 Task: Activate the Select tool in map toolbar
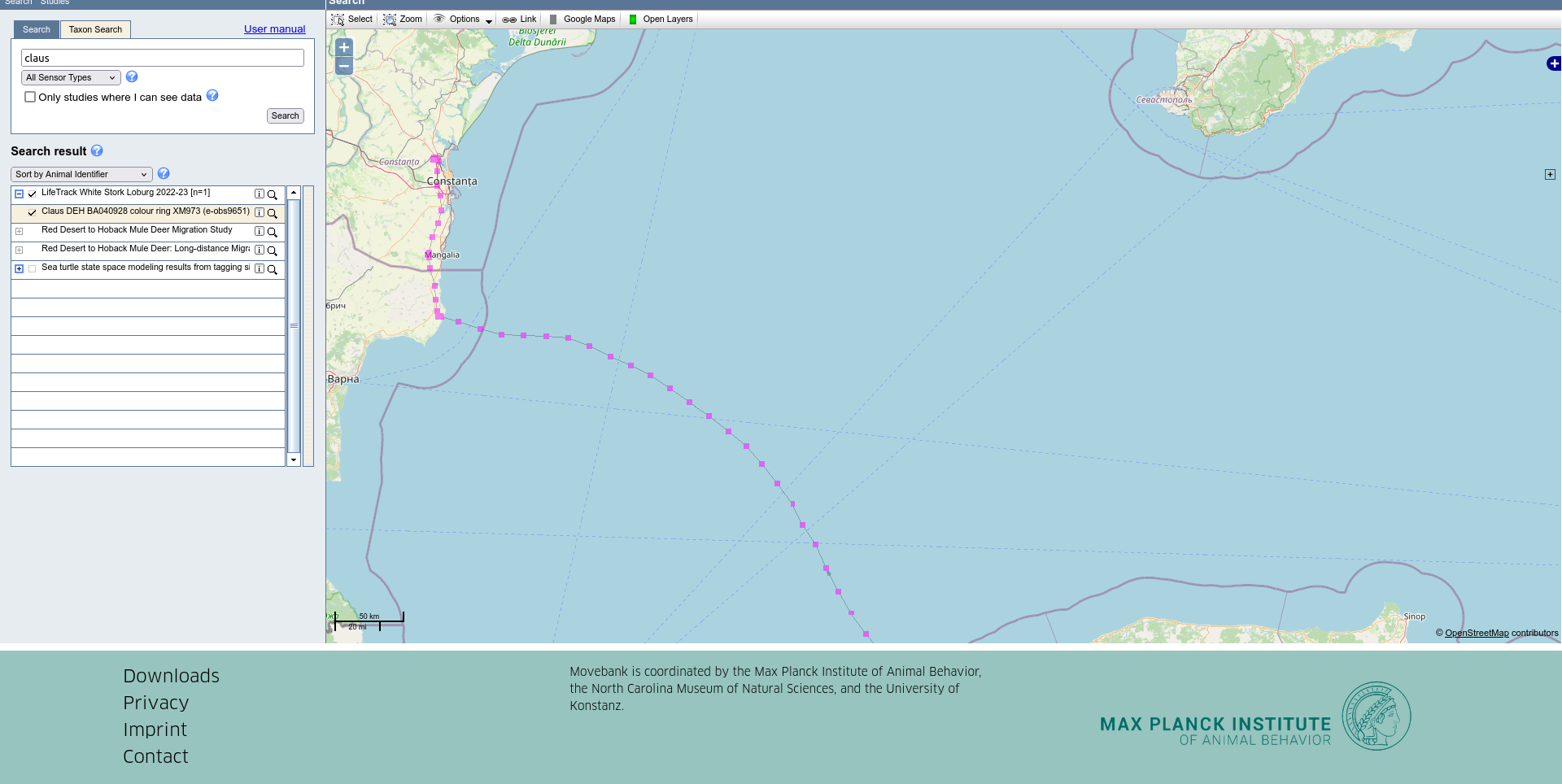[352, 20]
